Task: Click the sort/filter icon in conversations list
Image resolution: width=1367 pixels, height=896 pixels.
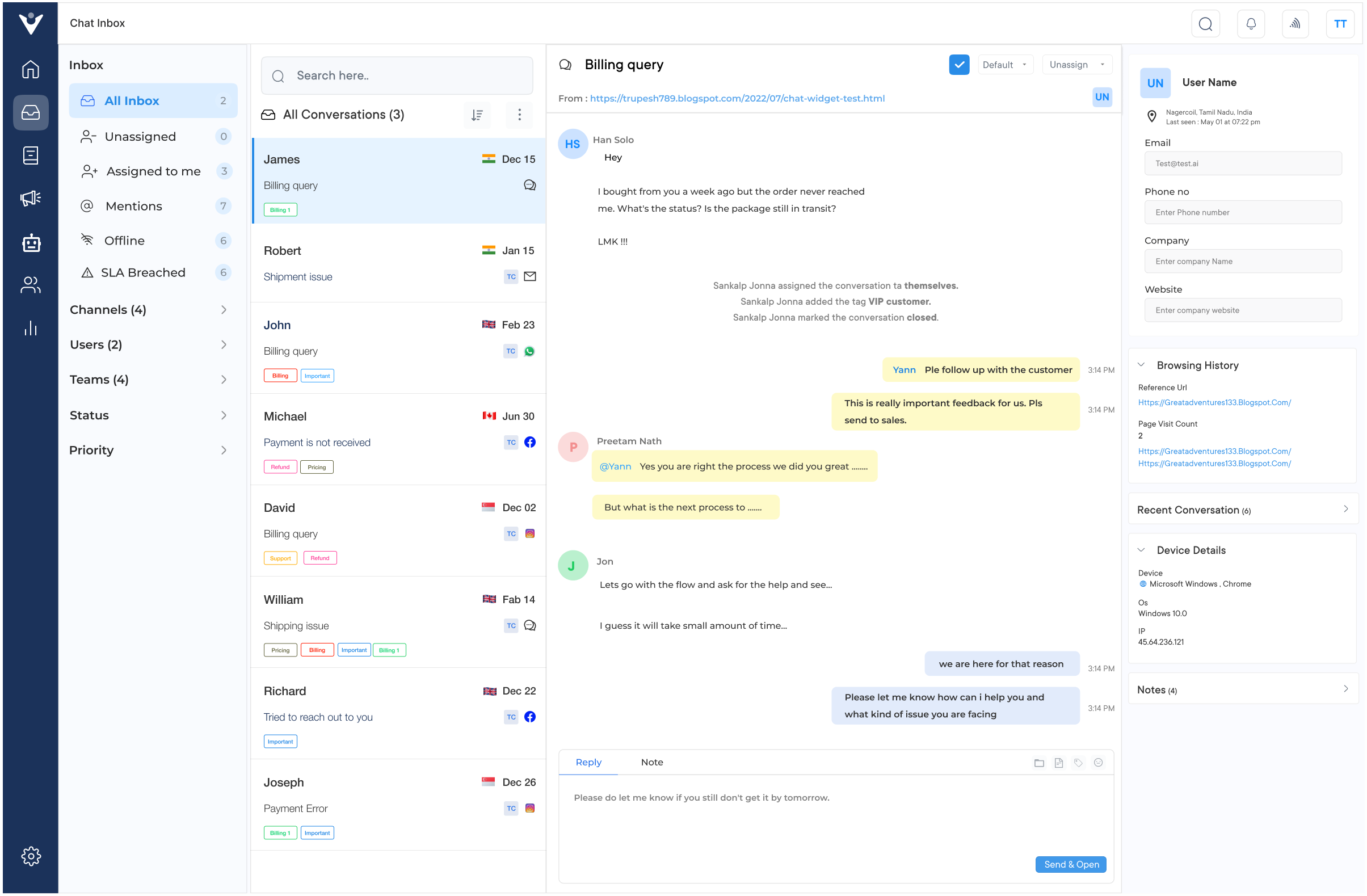Action: point(477,113)
